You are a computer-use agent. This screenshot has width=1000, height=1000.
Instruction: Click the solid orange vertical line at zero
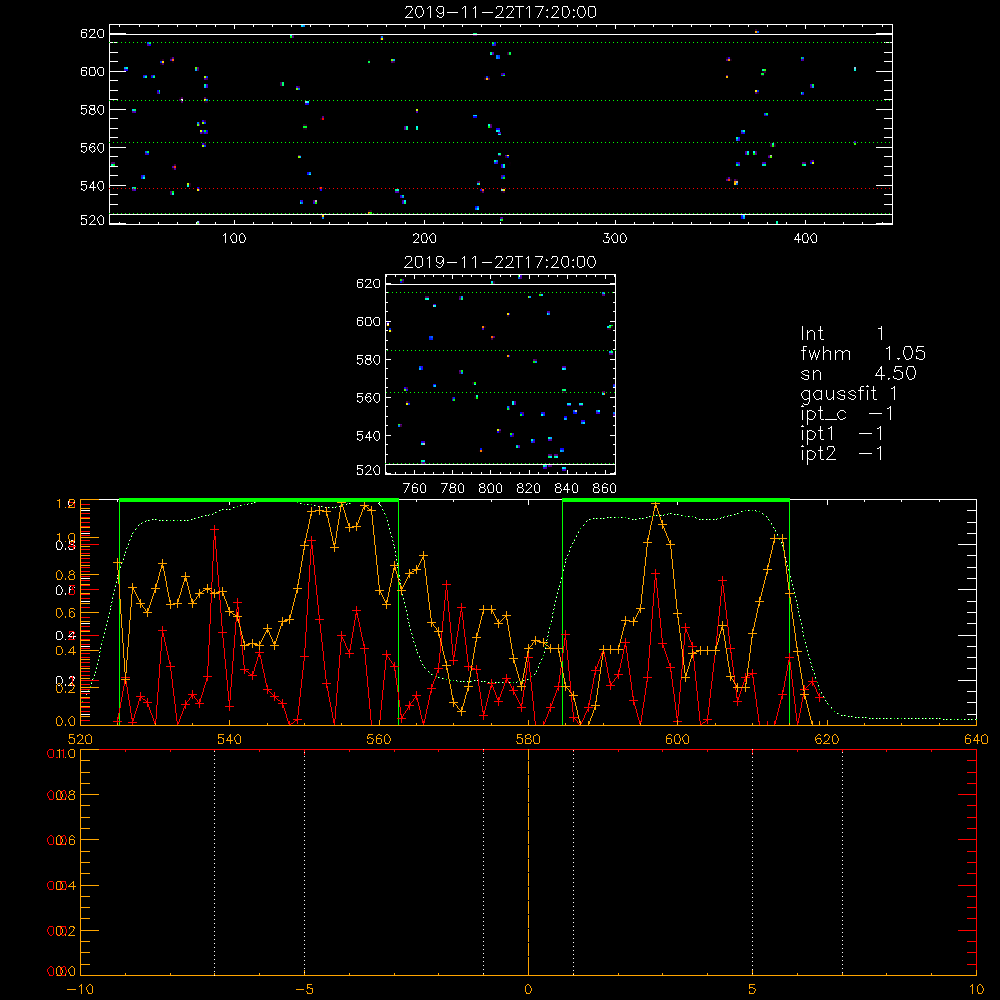[x=528, y=862]
